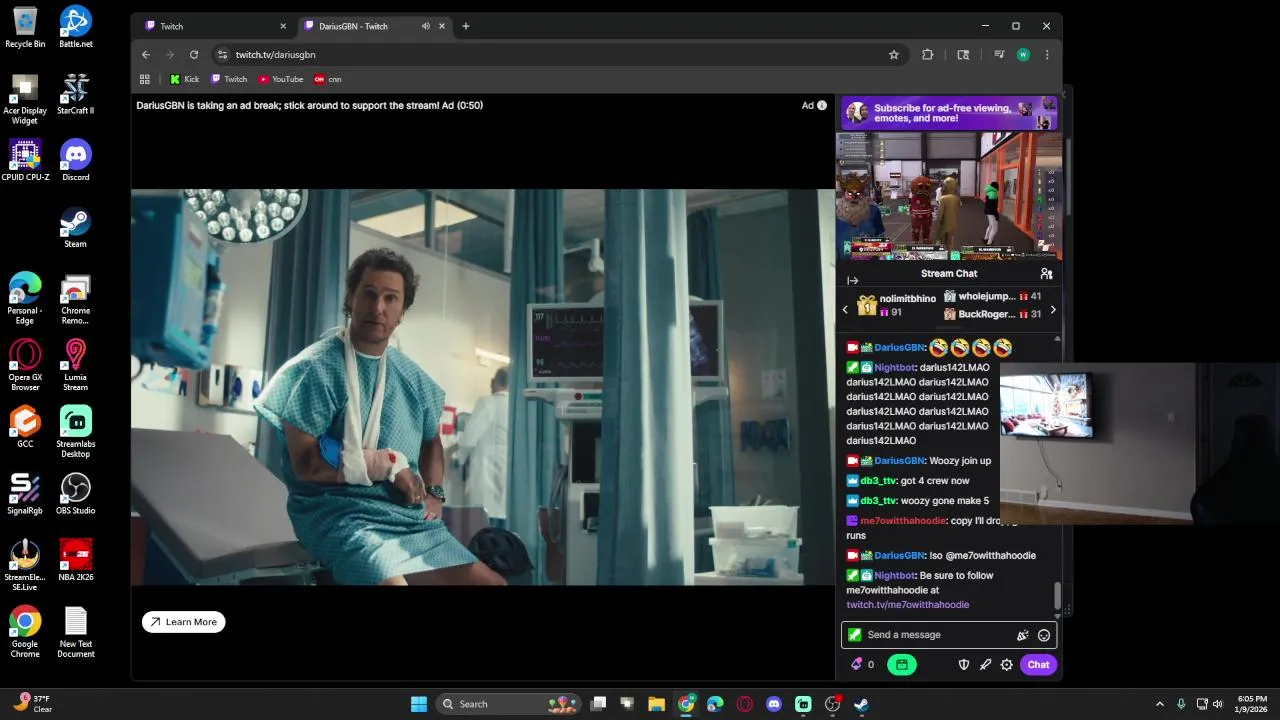The image size is (1280, 720).
Task: Click the ad info icon
Action: 822,105
